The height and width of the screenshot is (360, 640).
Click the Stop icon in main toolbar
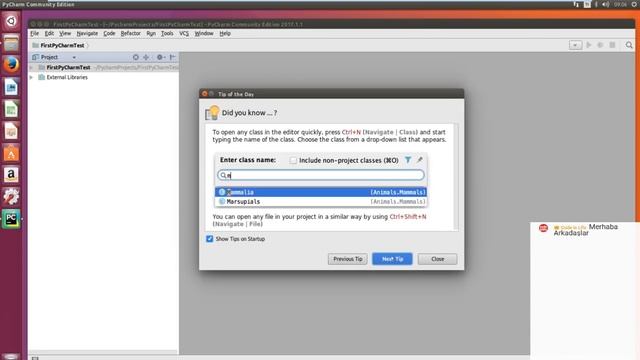(x=612, y=45)
